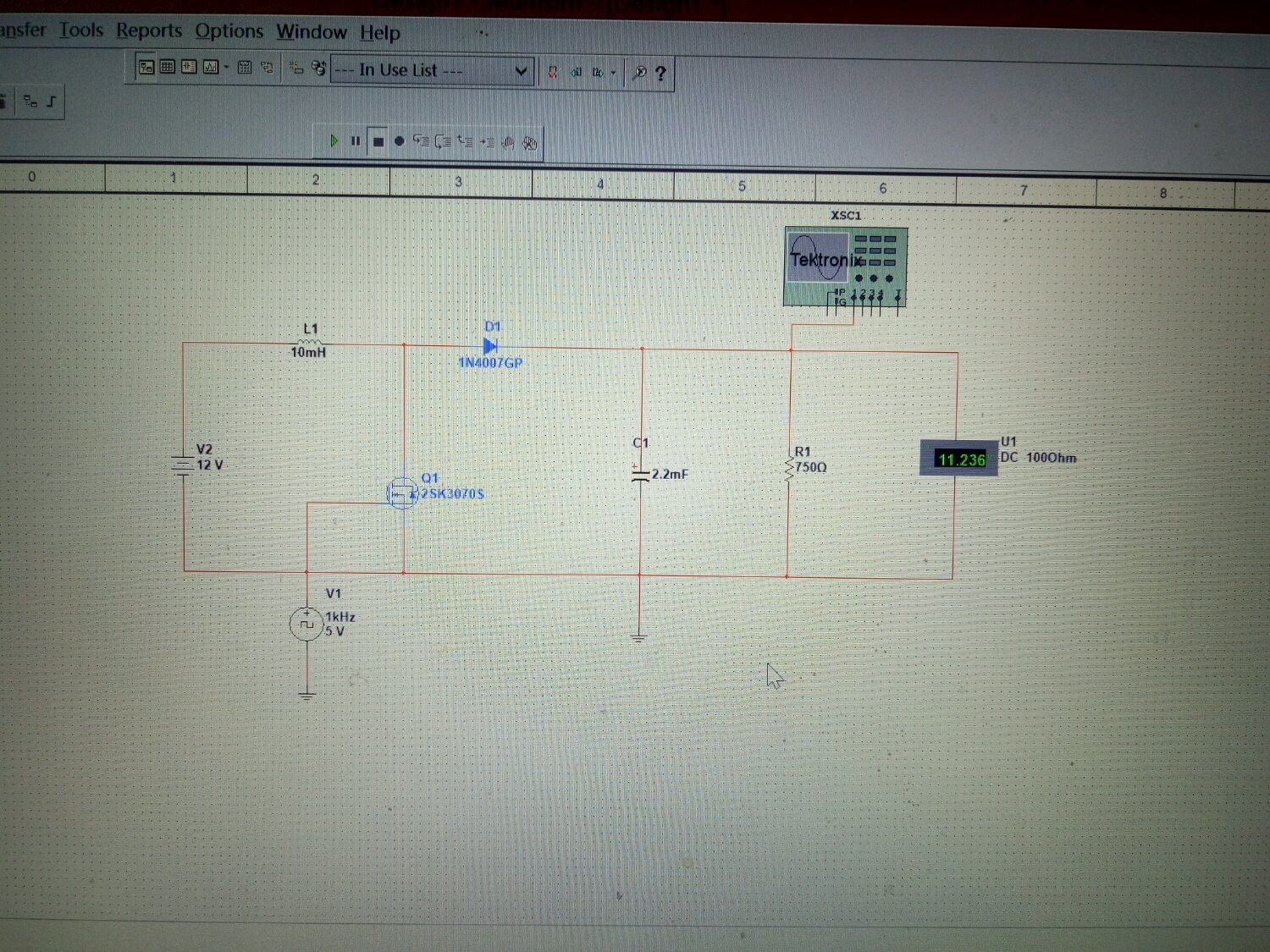The image size is (1270, 952).
Task: Open the Options menu
Action: coord(229,31)
